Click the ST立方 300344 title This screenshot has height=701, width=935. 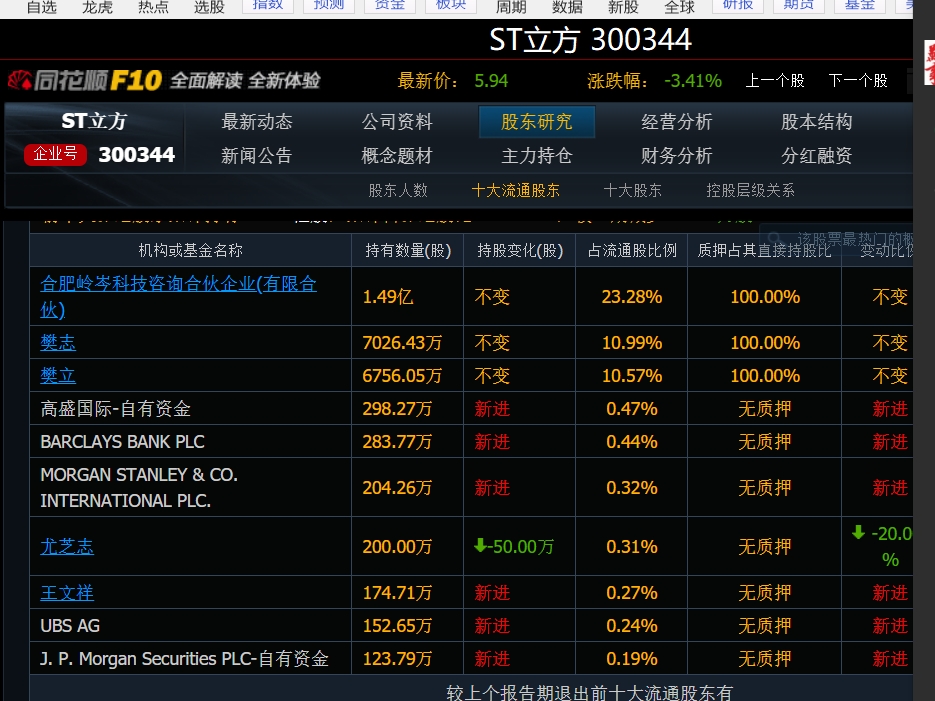[x=590, y=39]
